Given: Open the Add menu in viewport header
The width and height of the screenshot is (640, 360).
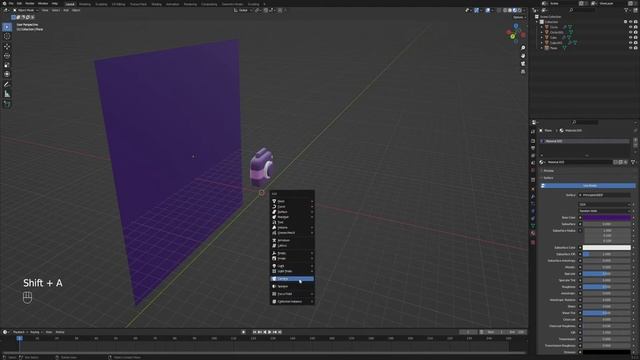Looking at the screenshot, I should pyautogui.click(x=66, y=10).
